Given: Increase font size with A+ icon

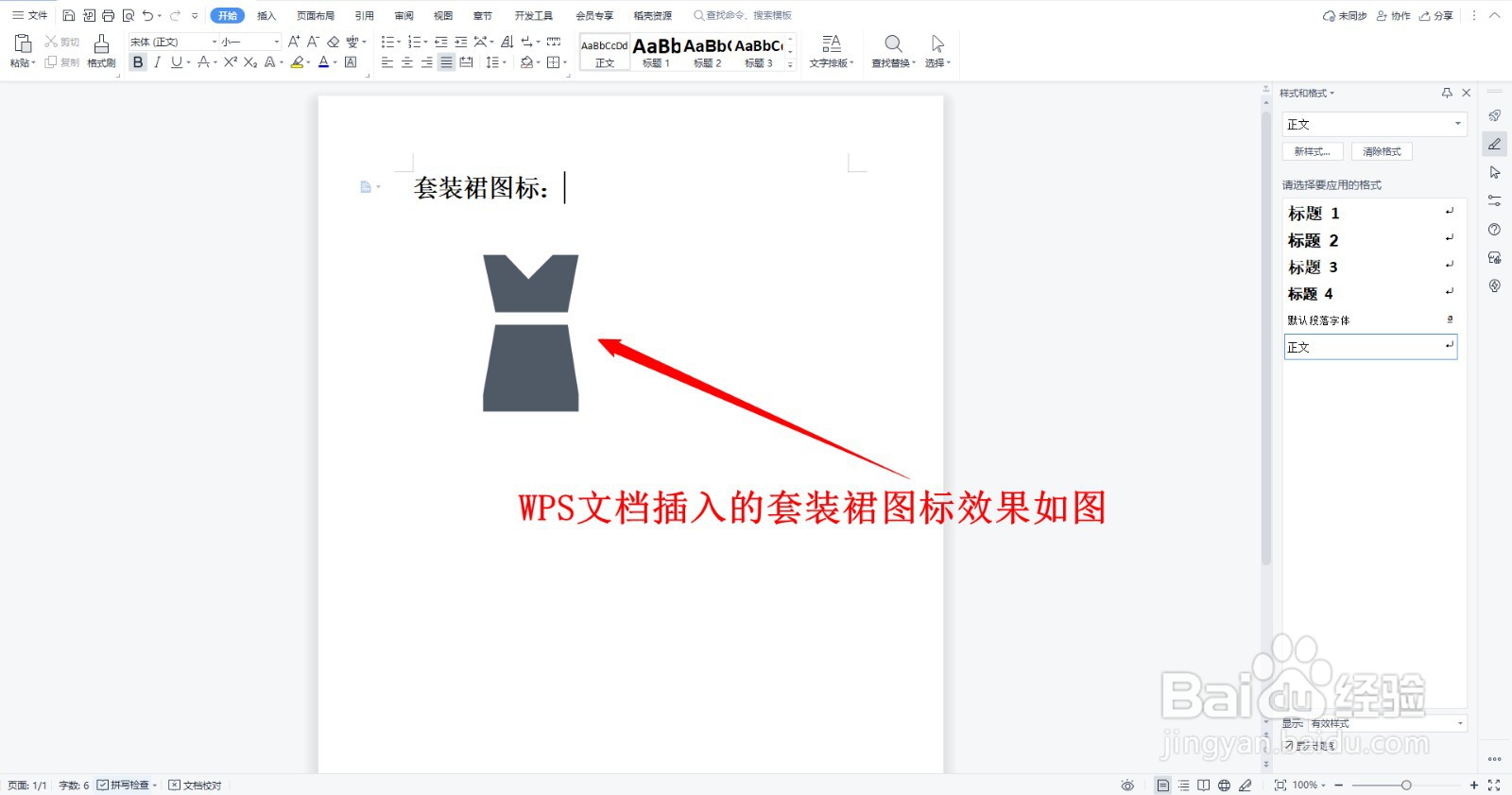Looking at the screenshot, I should [x=294, y=42].
